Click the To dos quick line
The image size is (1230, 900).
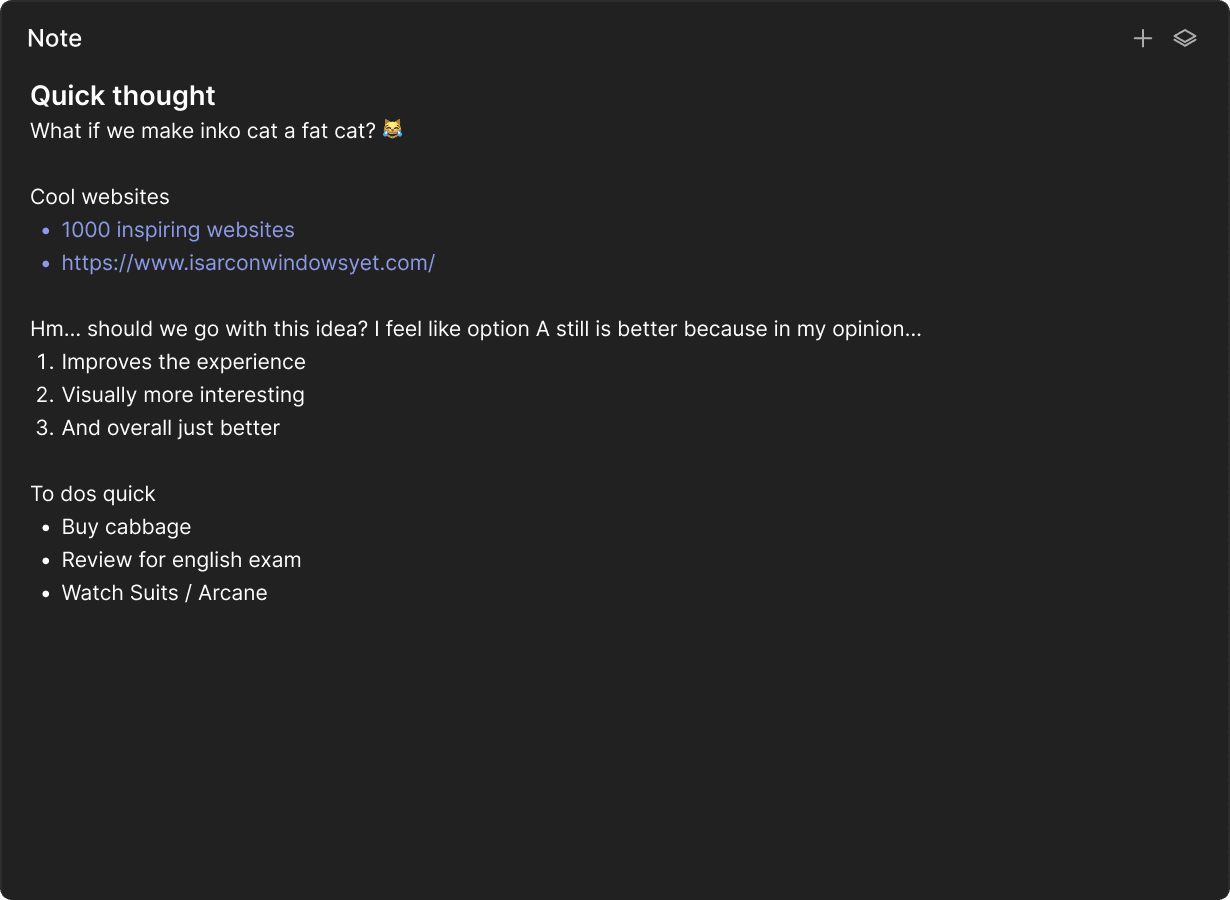pos(93,494)
